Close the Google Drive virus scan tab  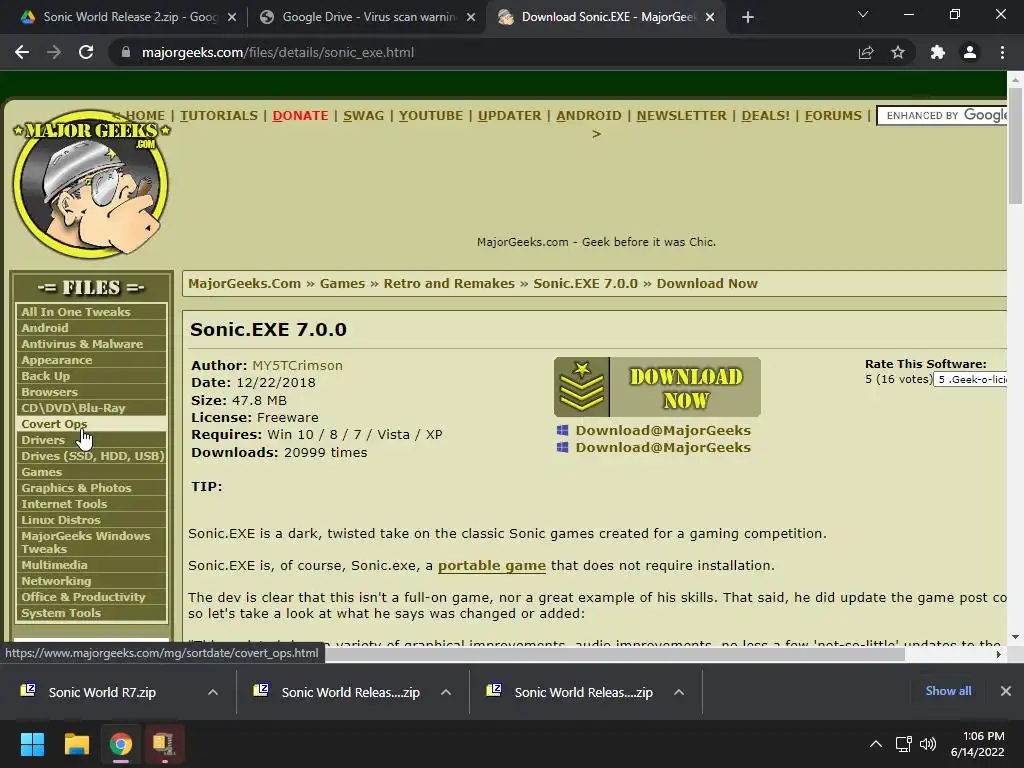click(471, 17)
